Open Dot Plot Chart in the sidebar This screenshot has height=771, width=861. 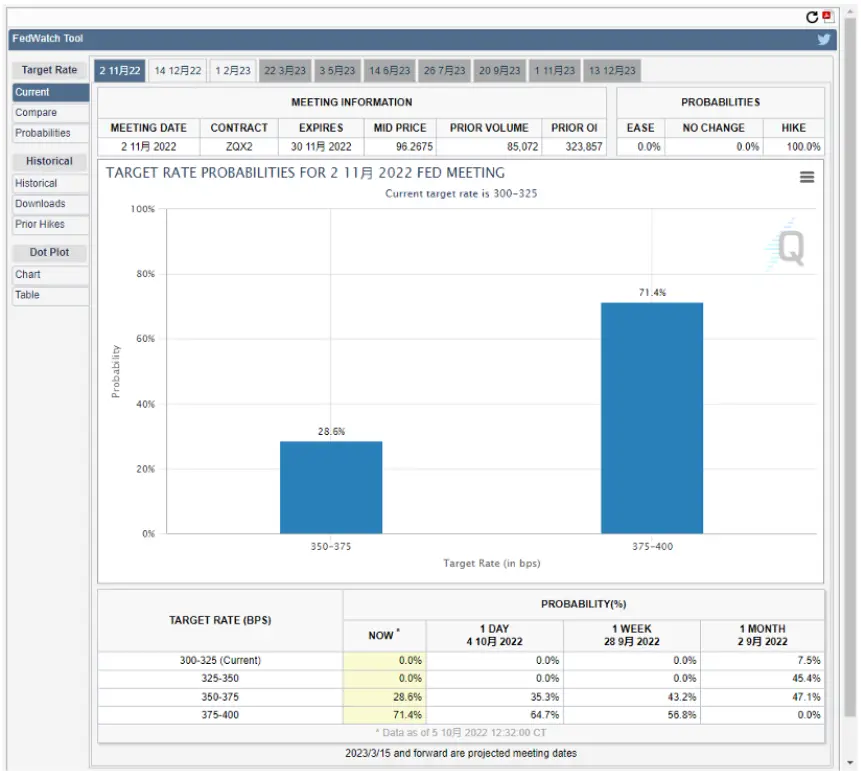pos(51,275)
